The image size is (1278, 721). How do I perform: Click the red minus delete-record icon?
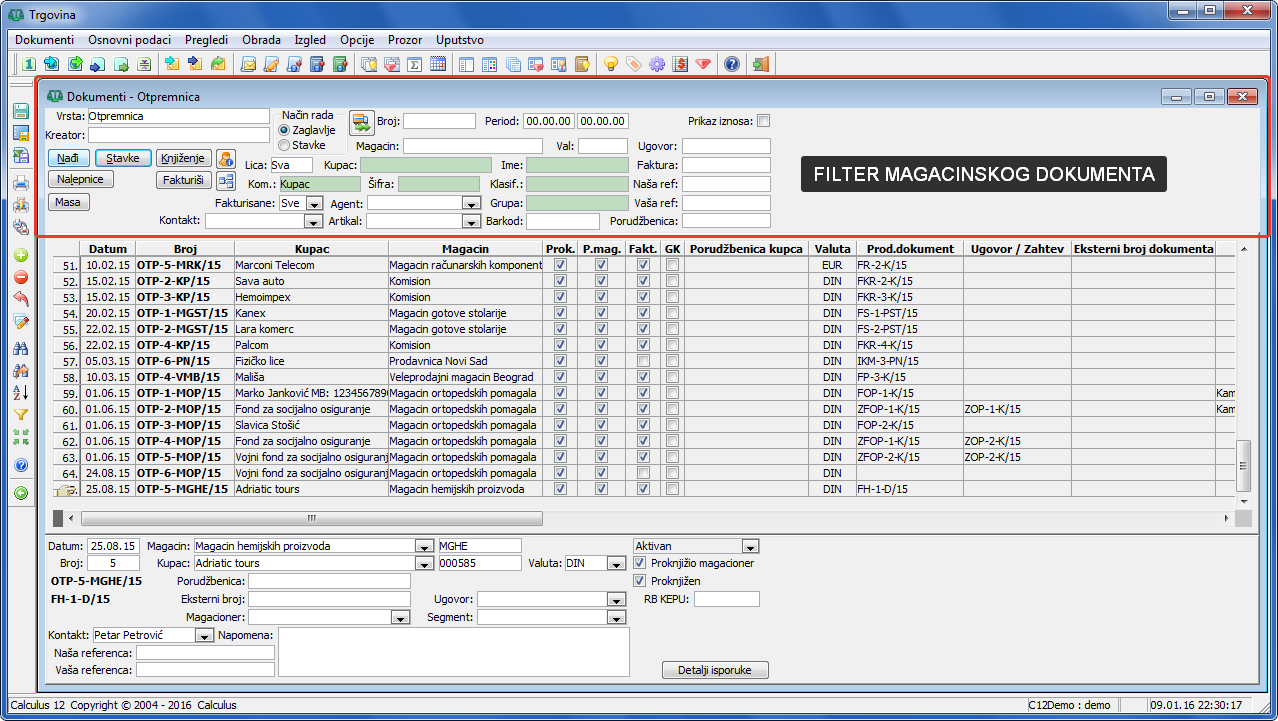point(21,277)
